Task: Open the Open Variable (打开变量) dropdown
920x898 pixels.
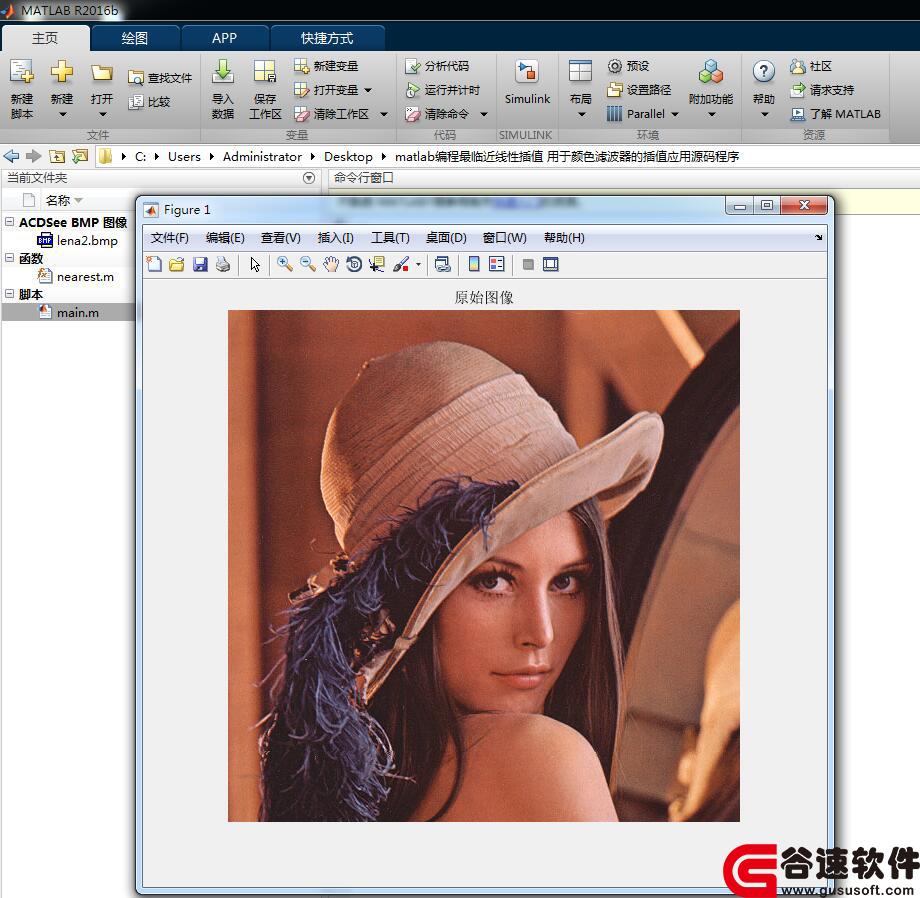Action: click(x=368, y=90)
